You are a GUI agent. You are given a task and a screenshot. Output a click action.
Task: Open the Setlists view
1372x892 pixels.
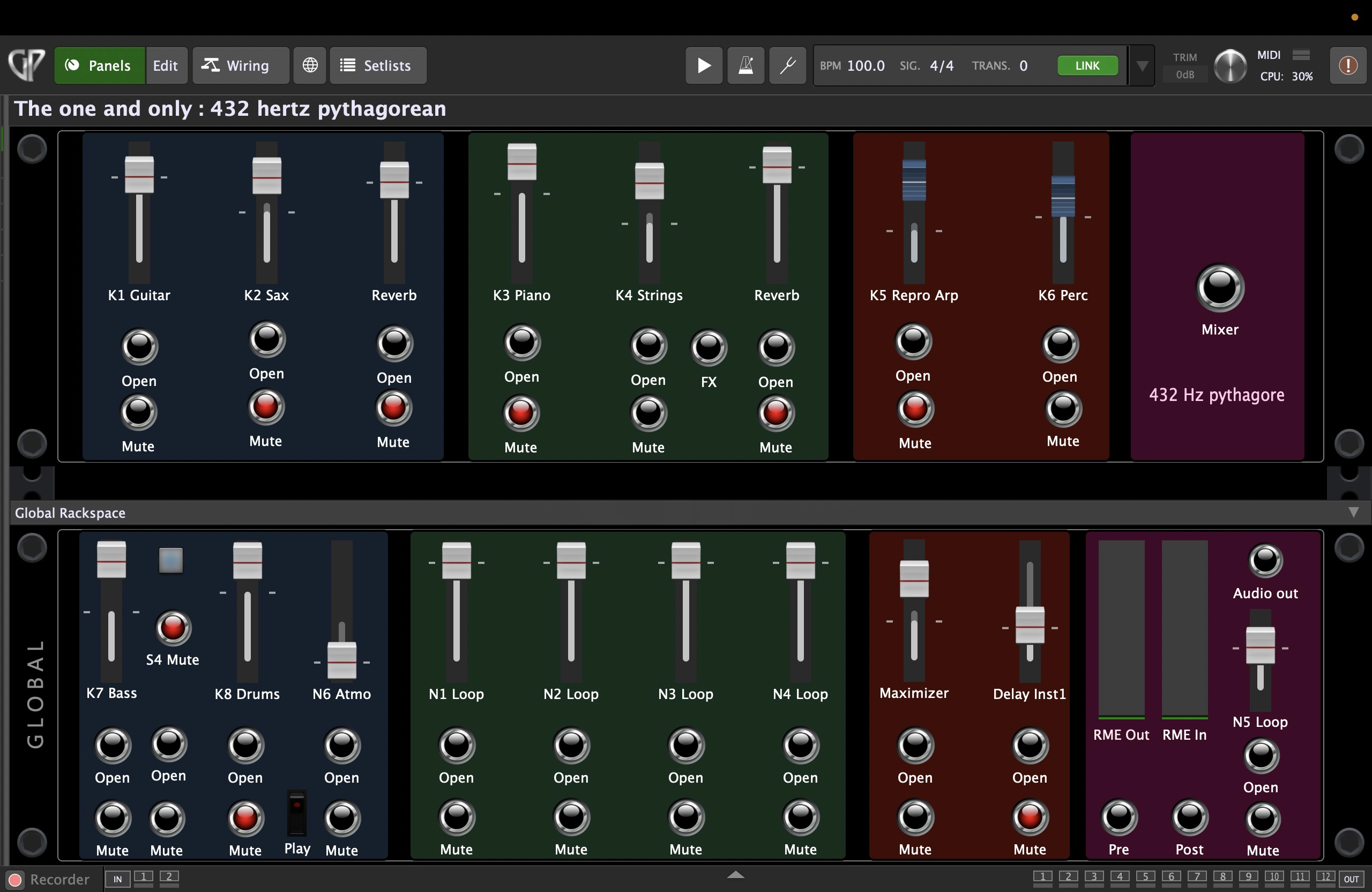pos(378,66)
